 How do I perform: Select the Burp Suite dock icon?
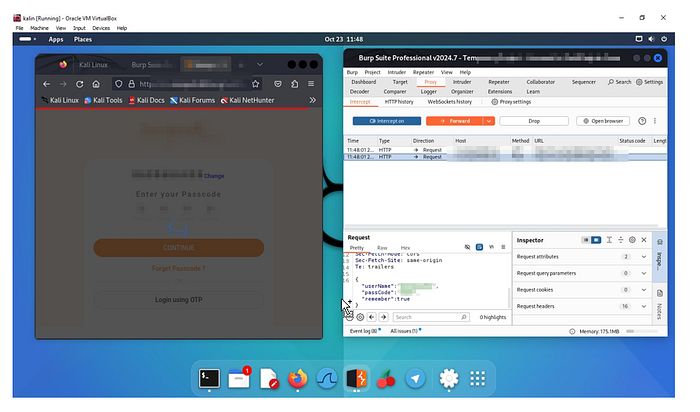click(356, 379)
